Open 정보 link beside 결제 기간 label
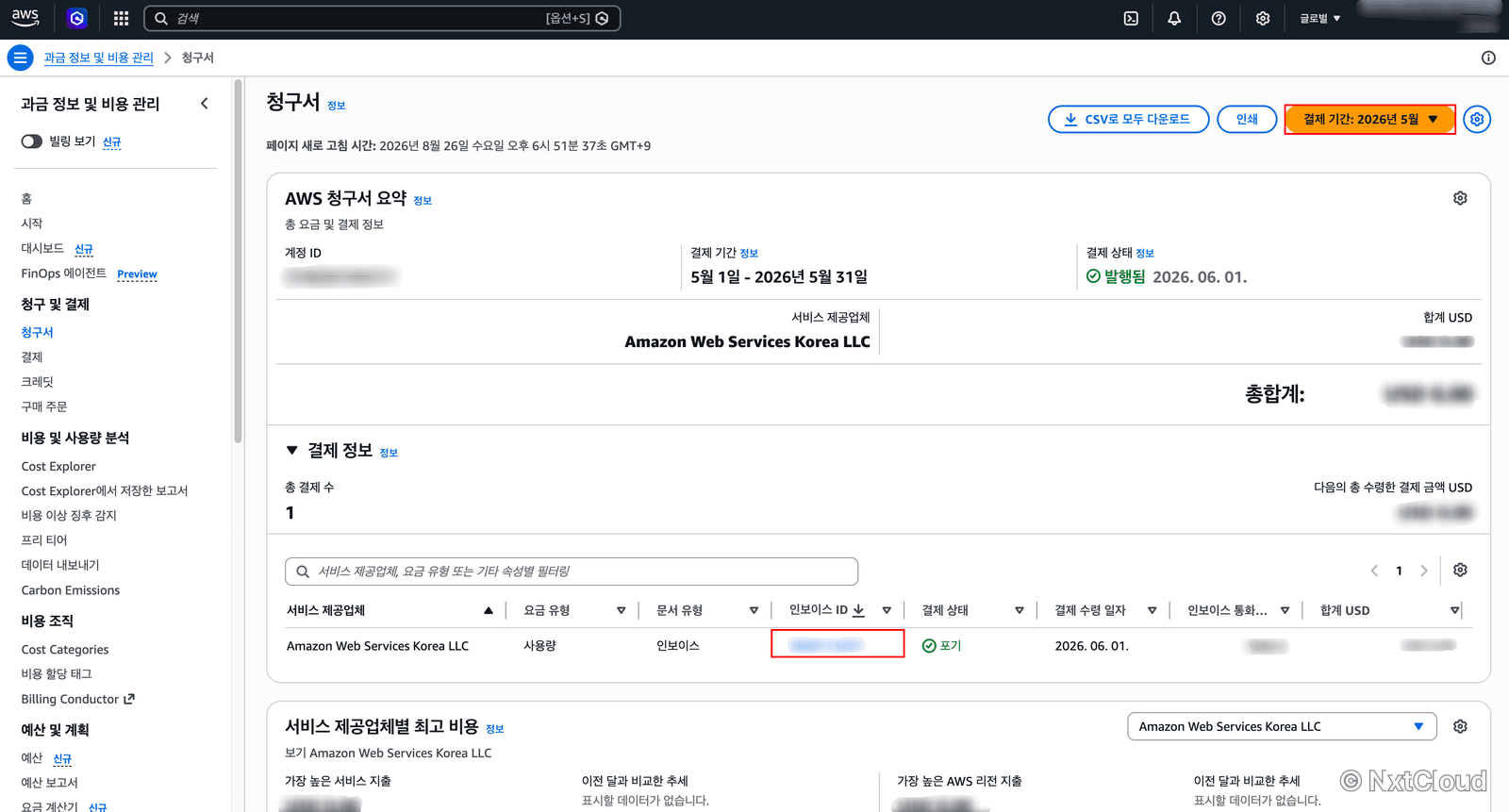 (x=749, y=254)
